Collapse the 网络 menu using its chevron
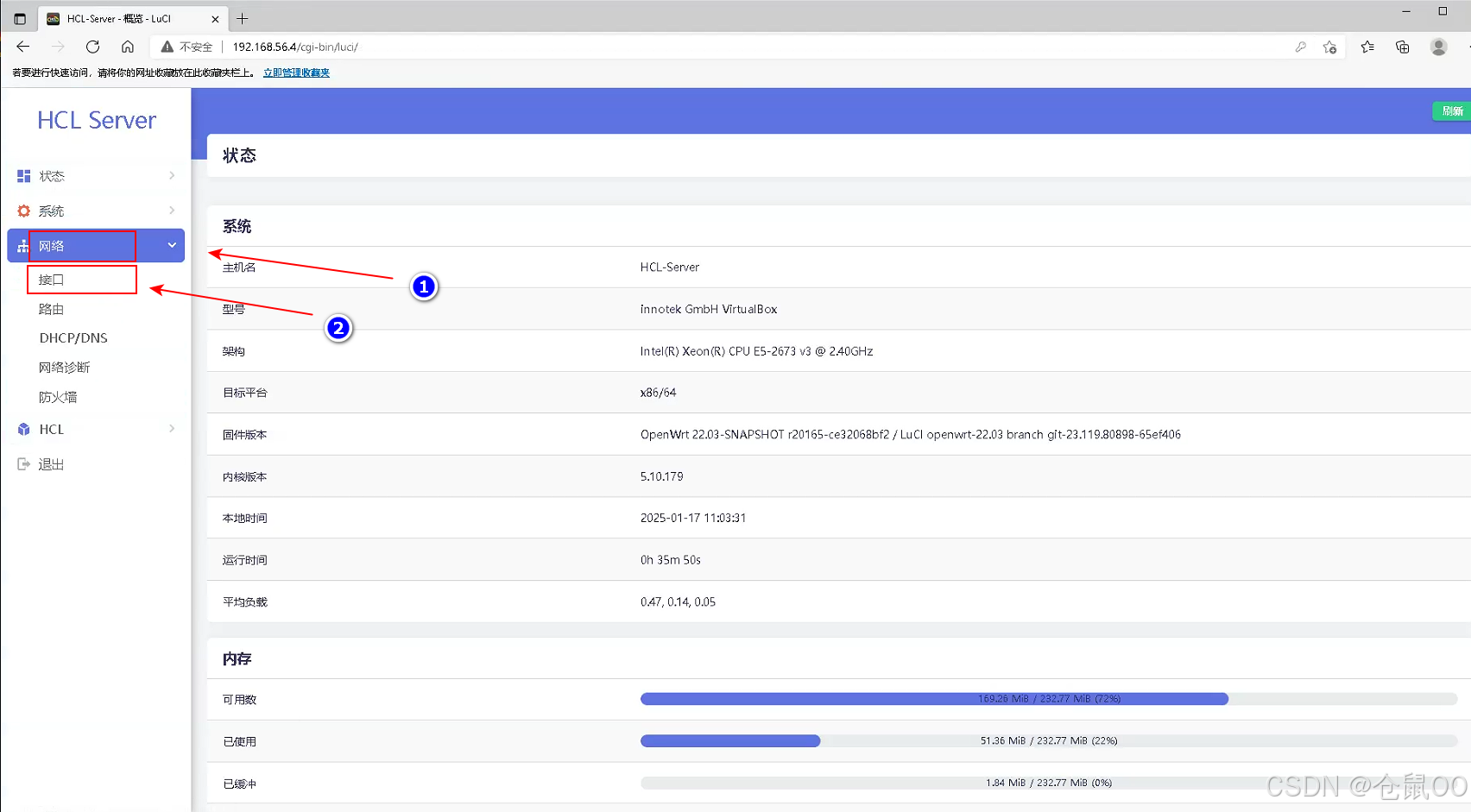Screen dimensions: 1471x812 (170, 245)
